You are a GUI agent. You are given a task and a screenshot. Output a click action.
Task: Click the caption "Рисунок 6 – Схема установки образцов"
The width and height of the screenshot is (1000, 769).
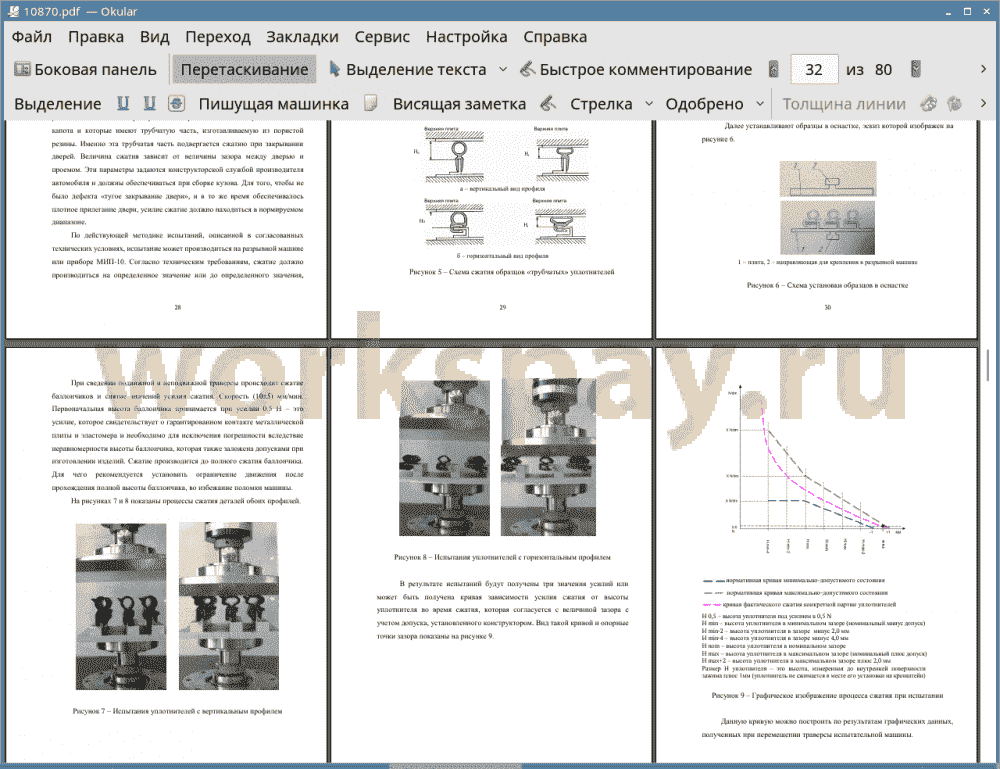[827, 286]
